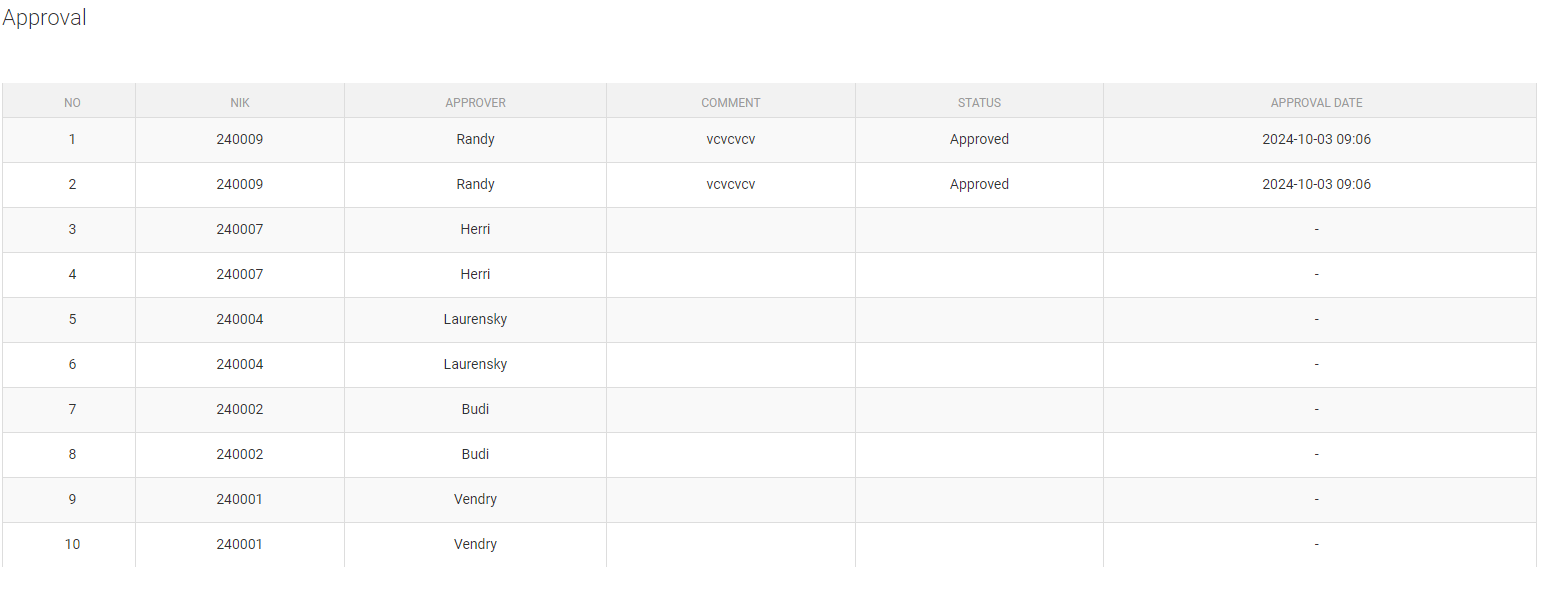Select approver Budi in row 7
Viewport: 1546px width, 607px height.
475,410
